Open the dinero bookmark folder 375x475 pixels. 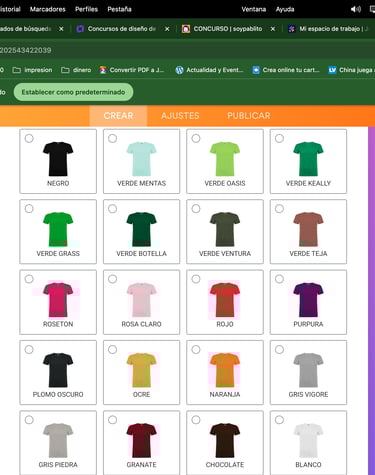(x=76, y=70)
